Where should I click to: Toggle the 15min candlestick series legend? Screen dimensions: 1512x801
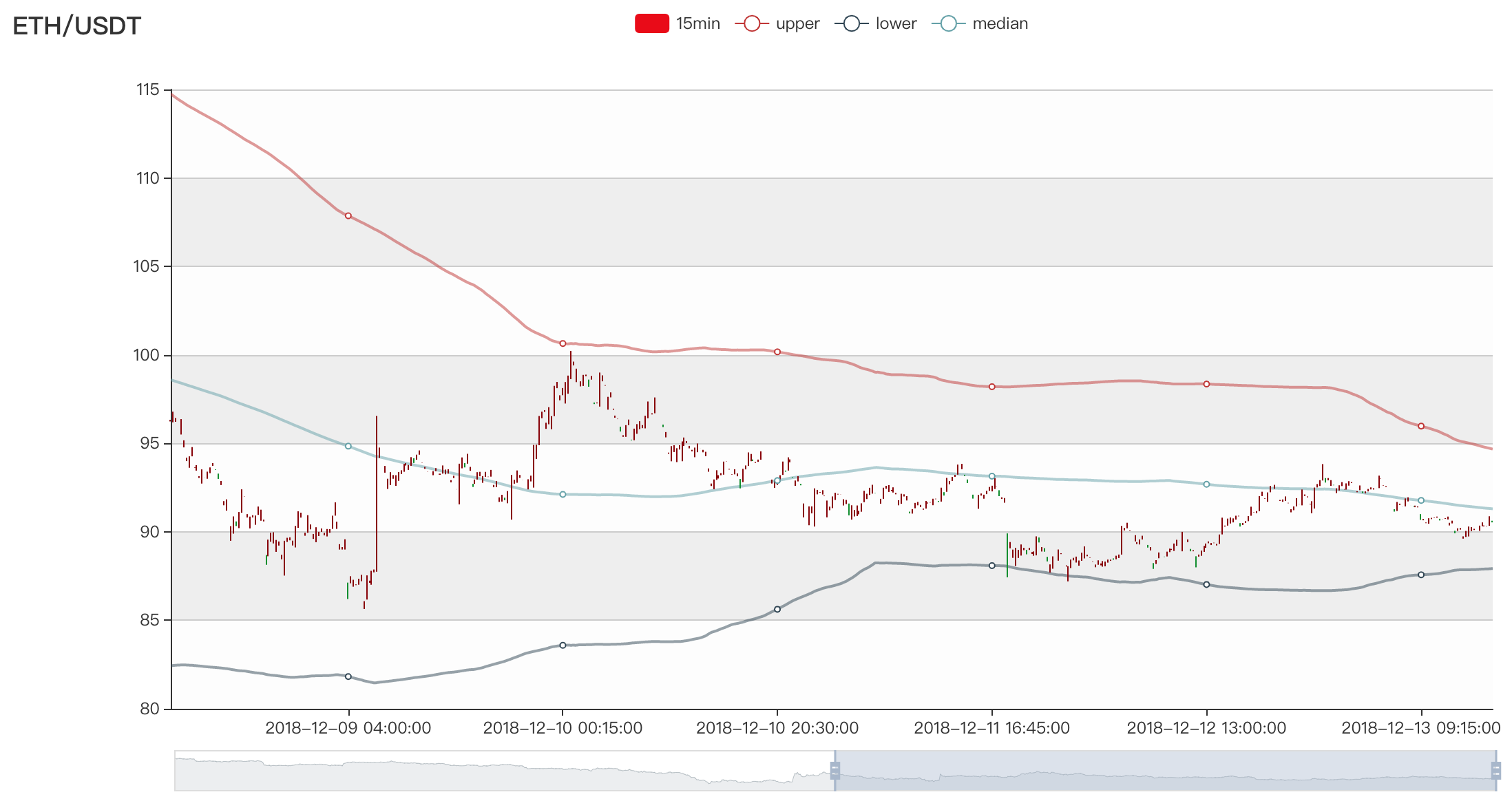[x=697, y=23]
